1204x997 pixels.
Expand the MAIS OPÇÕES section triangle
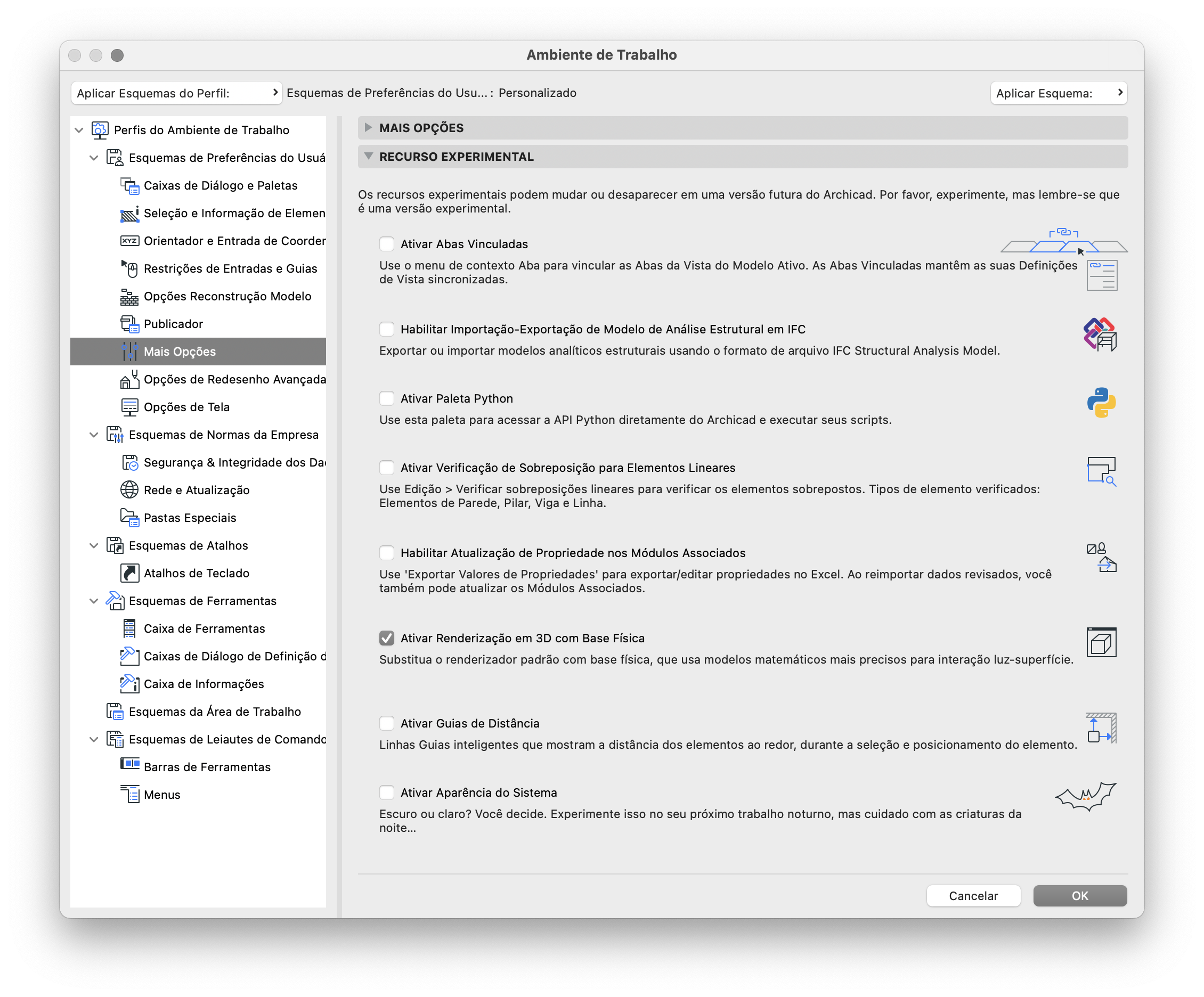(369, 128)
